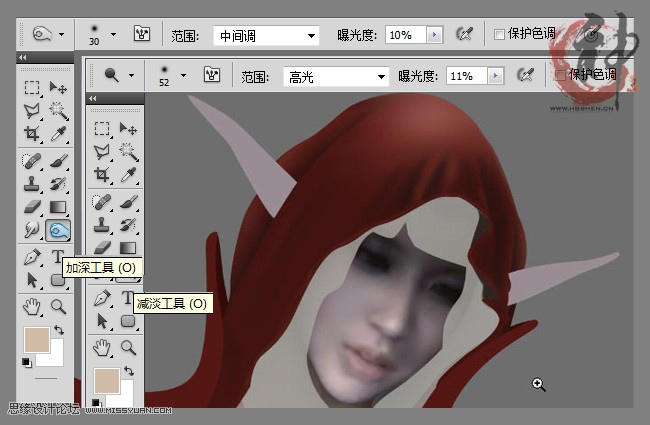650x425 pixels.
Task: Select the Smudge tool beside the Burn tool
Action: pyautogui.click(x=32, y=230)
